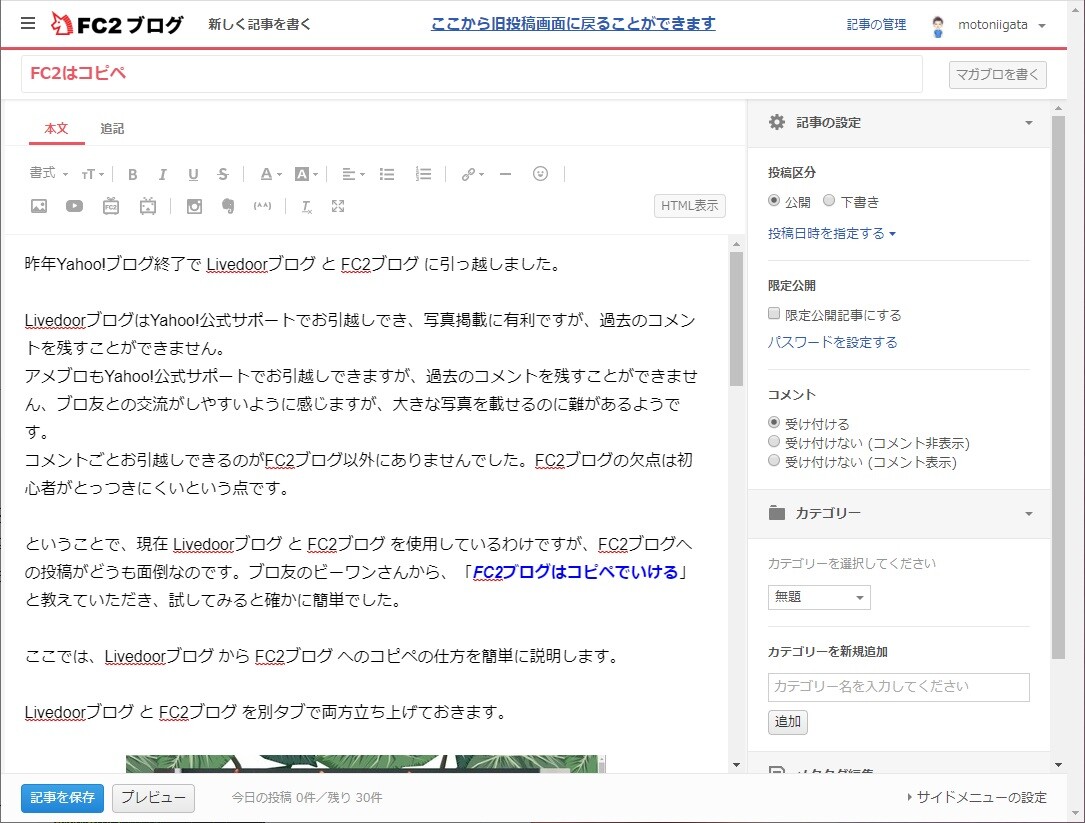Select 受け付ける comment option

774,422
